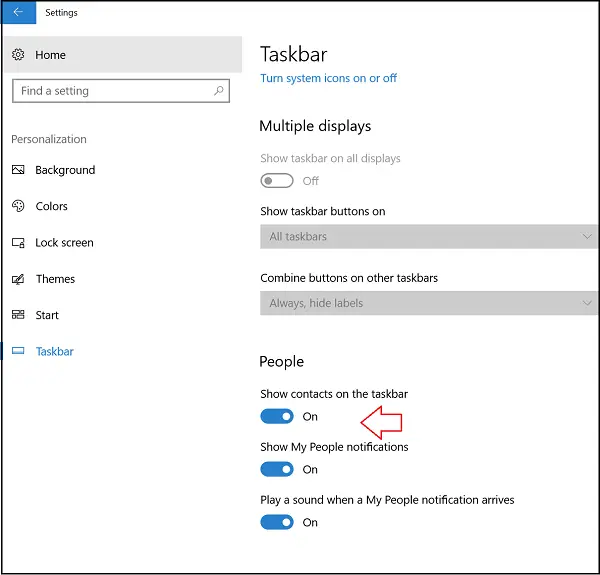Viewport: 600px width, 575px height.
Task: Click the Start tiles icon
Action: [x=18, y=315]
